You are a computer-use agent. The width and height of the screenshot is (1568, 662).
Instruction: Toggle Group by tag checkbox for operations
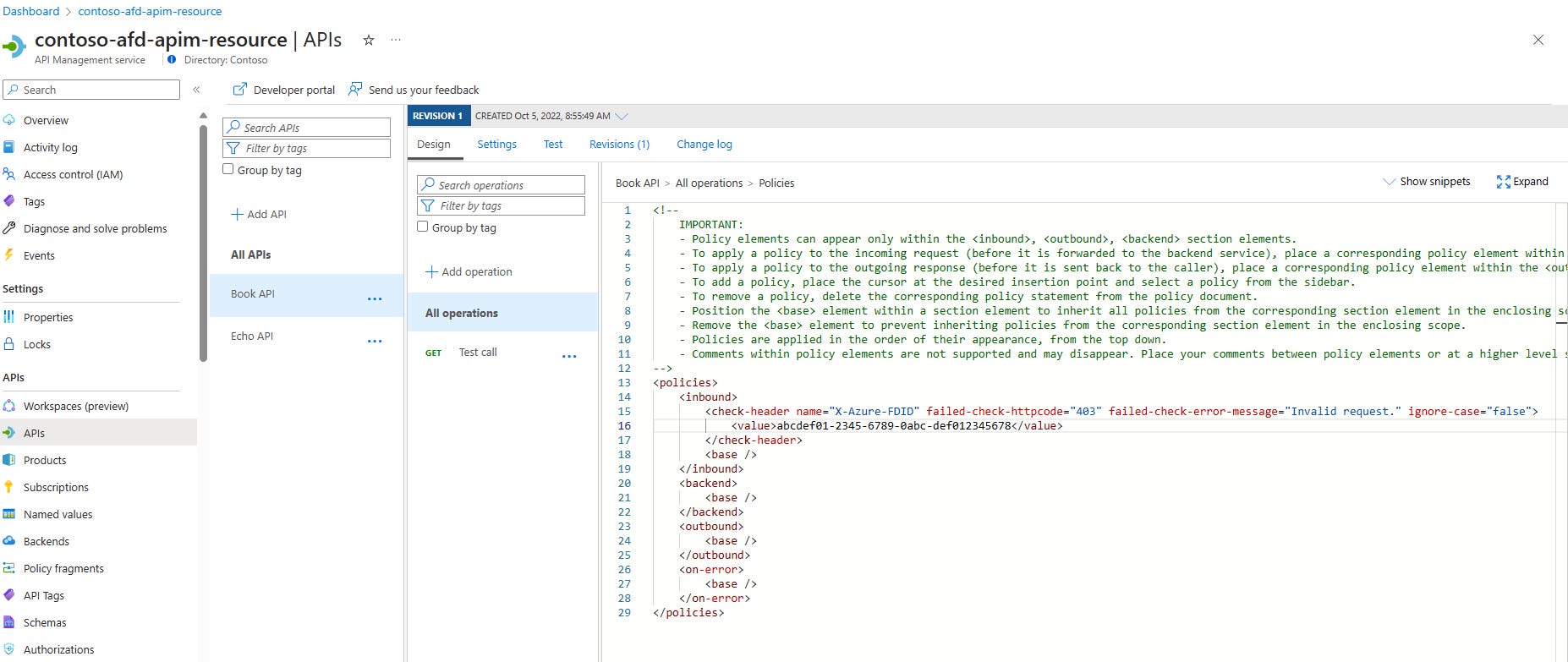click(x=423, y=227)
